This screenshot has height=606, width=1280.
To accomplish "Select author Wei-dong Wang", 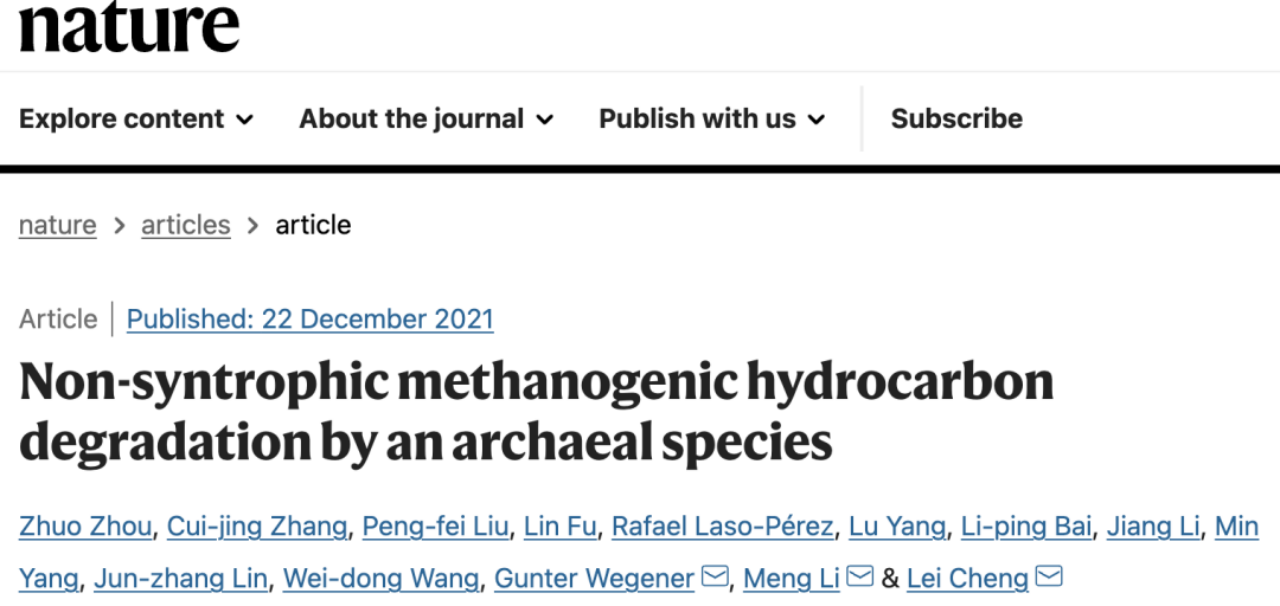I will pyautogui.click(x=381, y=578).
